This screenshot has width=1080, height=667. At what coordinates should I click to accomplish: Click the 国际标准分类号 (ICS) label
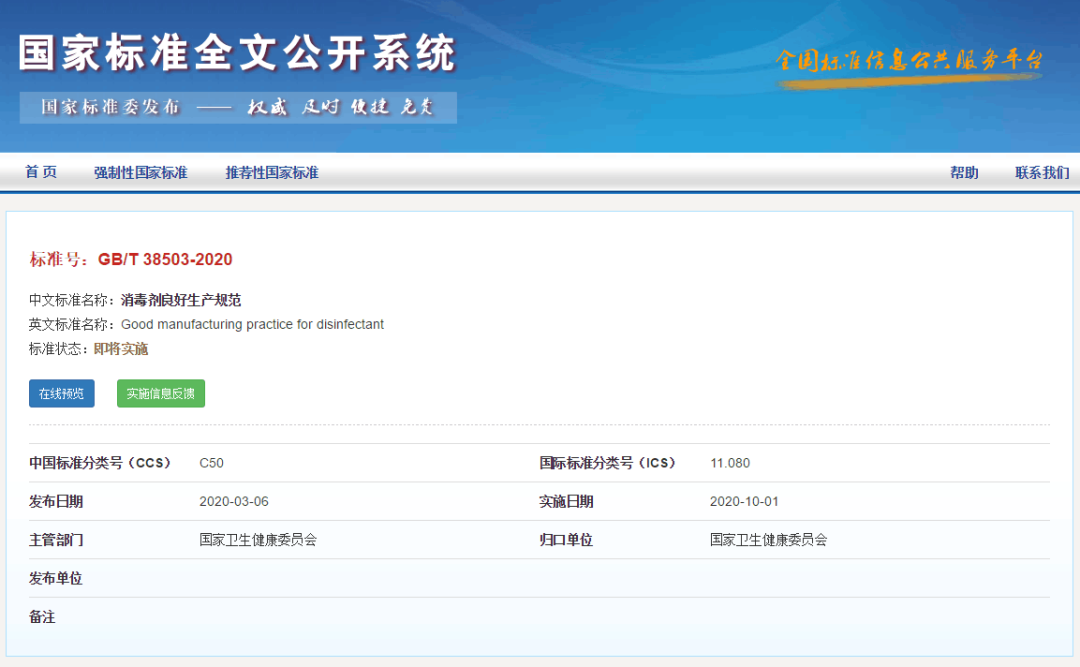click(x=608, y=463)
